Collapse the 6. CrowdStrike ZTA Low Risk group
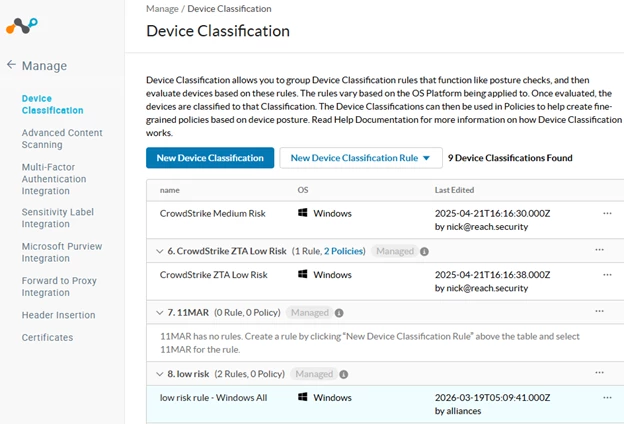The height and width of the screenshot is (424, 624). pos(160,251)
